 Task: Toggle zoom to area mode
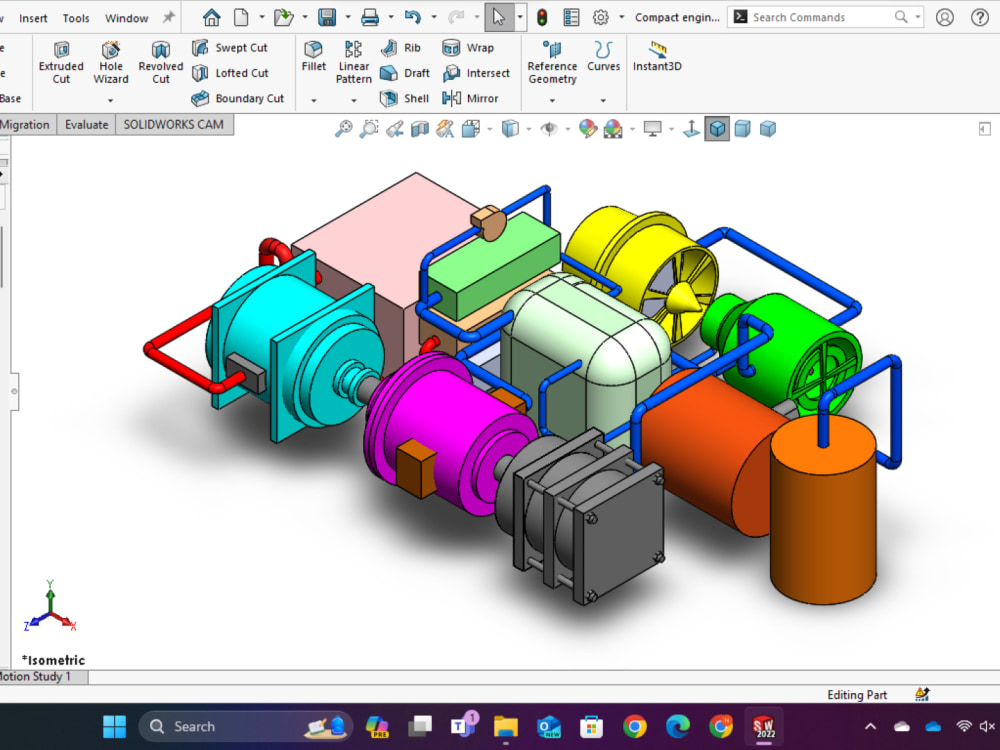point(368,128)
